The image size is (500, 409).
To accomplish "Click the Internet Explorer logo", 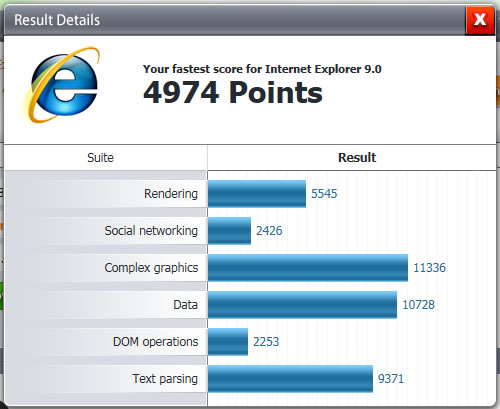I will 61,85.
